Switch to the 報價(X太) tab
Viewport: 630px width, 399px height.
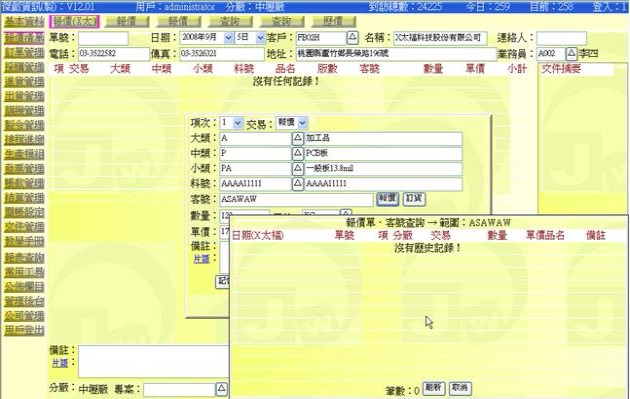[75, 21]
